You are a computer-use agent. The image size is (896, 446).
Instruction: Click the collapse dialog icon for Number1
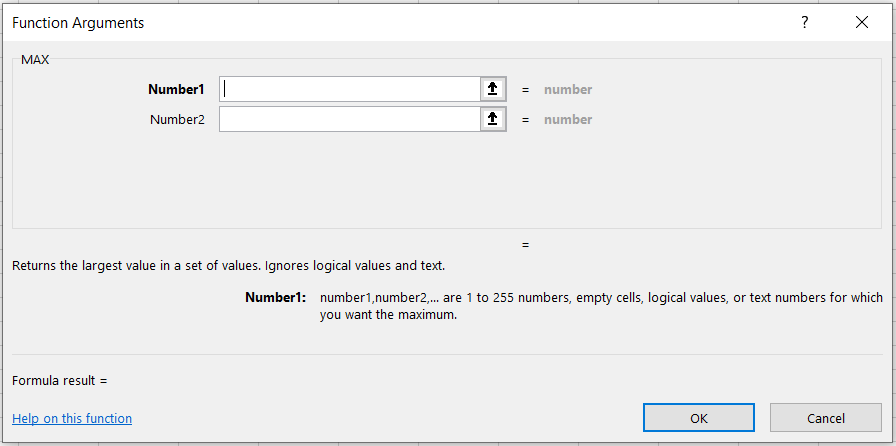click(x=491, y=89)
